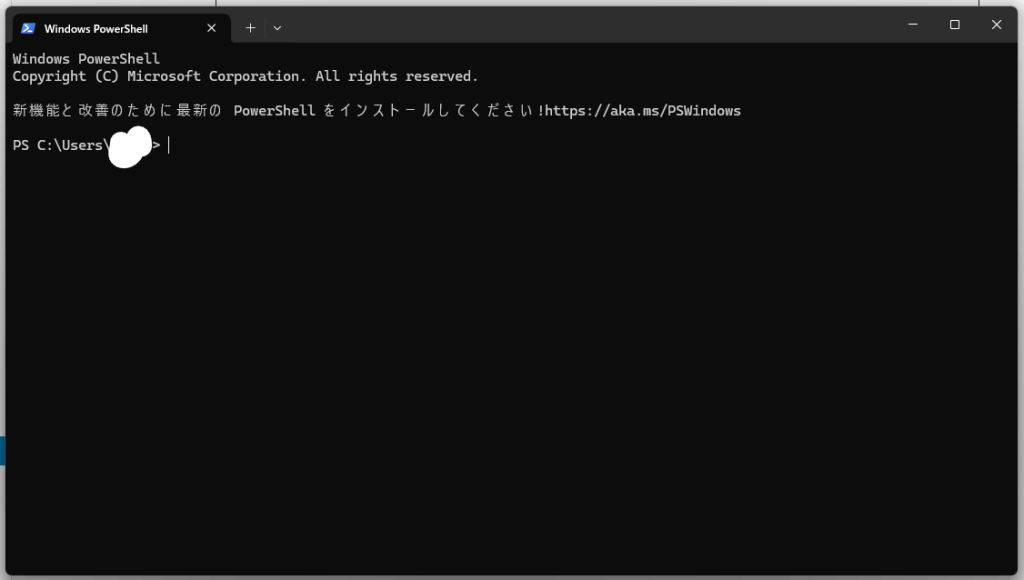Image resolution: width=1024 pixels, height=580 pixels.
Task: Click the word PowerShell within the Japanese message
Action: (274, 111)
